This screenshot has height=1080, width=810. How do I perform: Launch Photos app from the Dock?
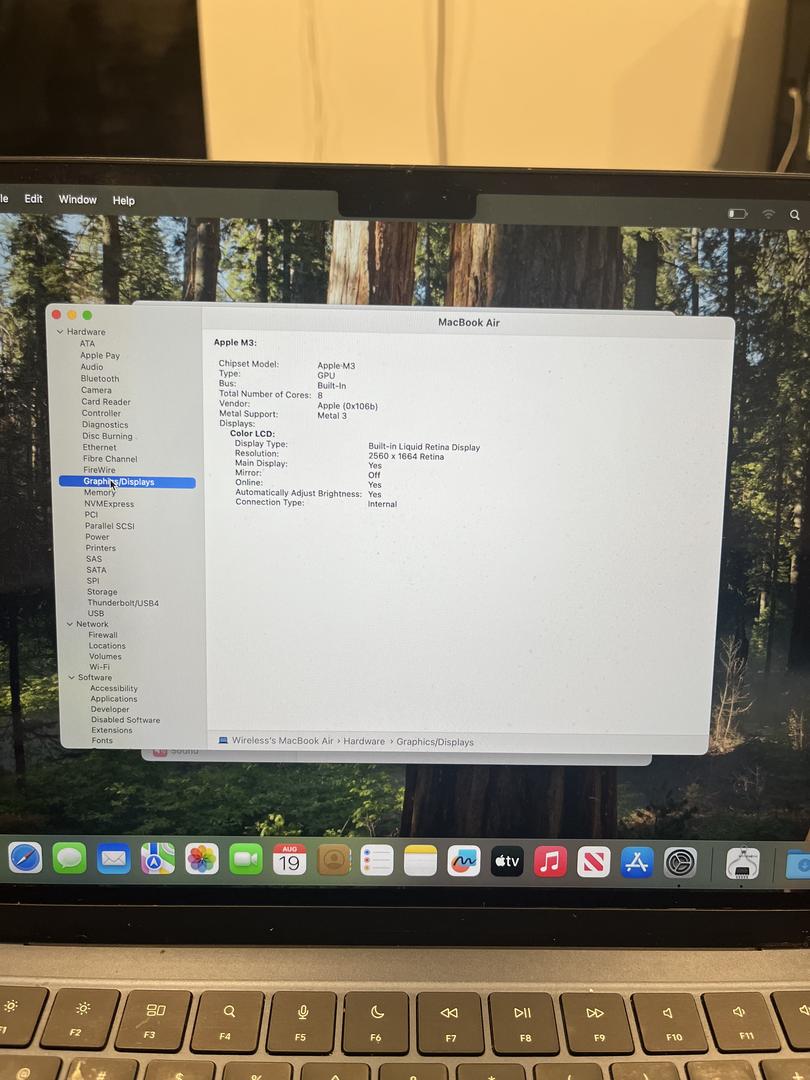point(202,860)
